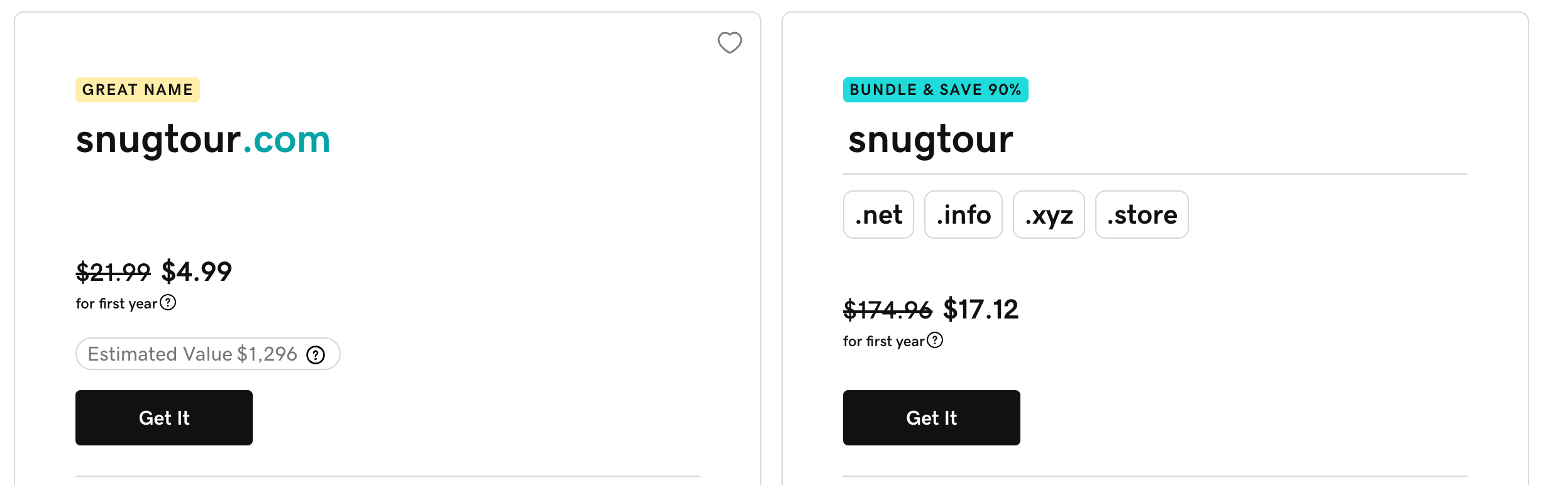Click the crossed-out $21.99 price

tap(113, 271)
